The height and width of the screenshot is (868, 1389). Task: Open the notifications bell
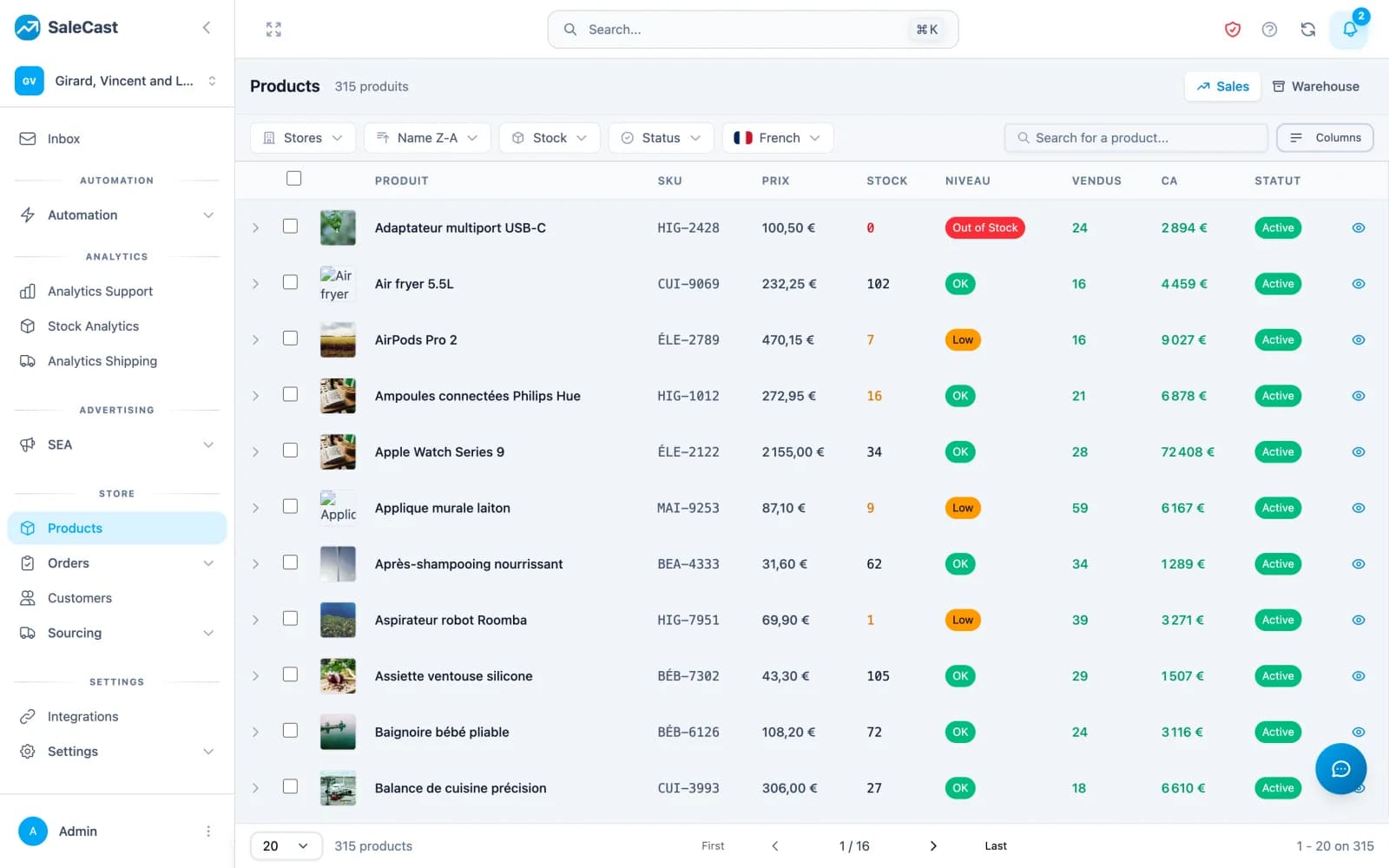1349,30
